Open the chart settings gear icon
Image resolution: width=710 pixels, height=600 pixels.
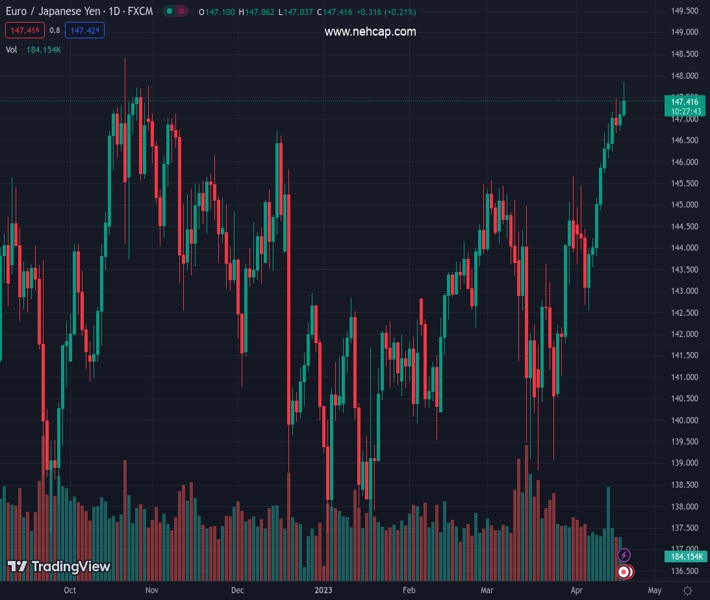[687, 591]
